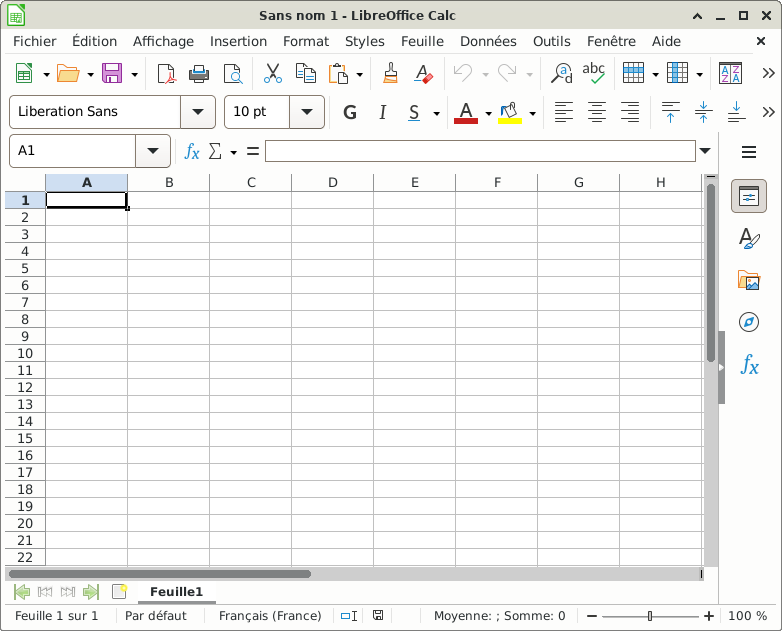Expand the formula bar
Screen dimensions: 782x631
705,151
